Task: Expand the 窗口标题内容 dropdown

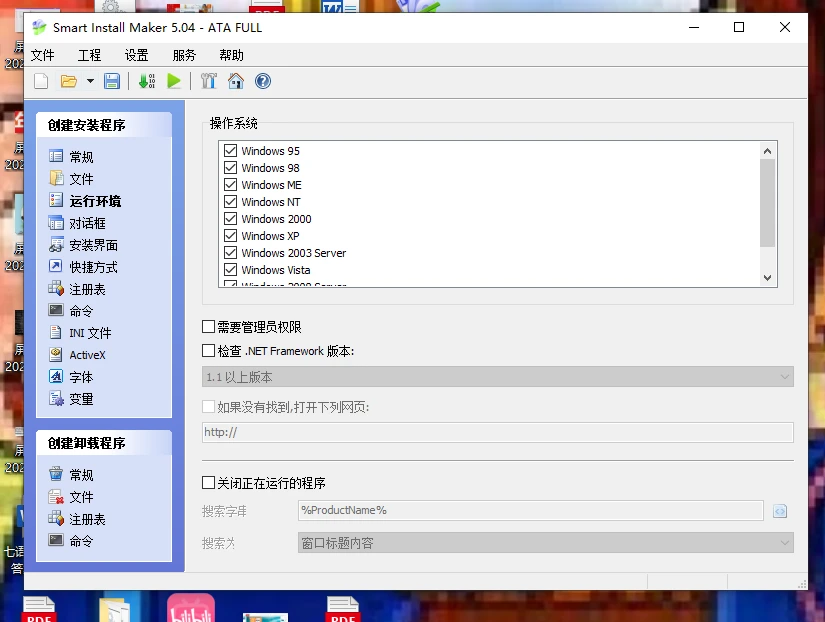Action: point(784,543)
